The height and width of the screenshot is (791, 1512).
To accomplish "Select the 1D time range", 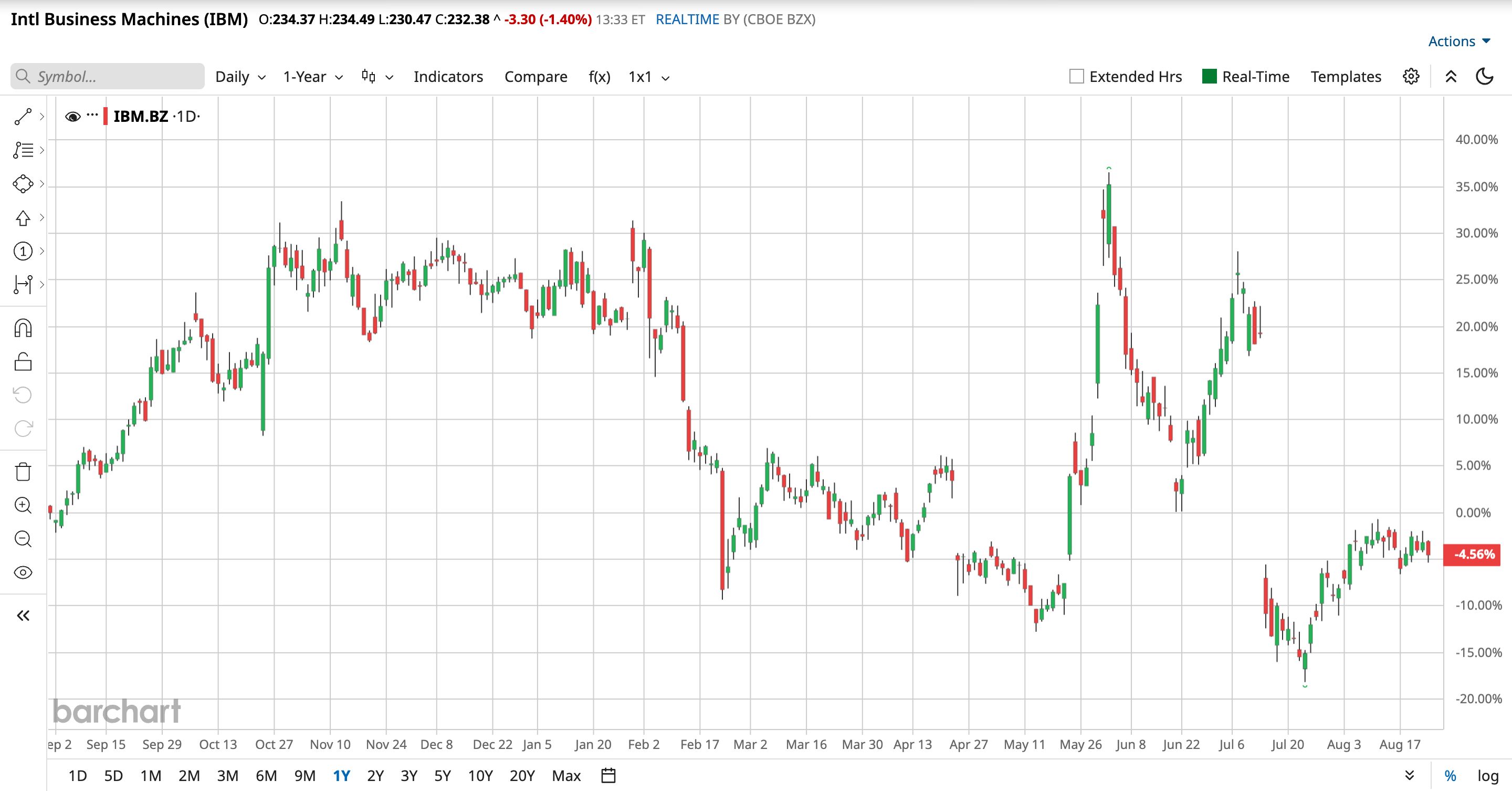I will (x=78, y=776).
